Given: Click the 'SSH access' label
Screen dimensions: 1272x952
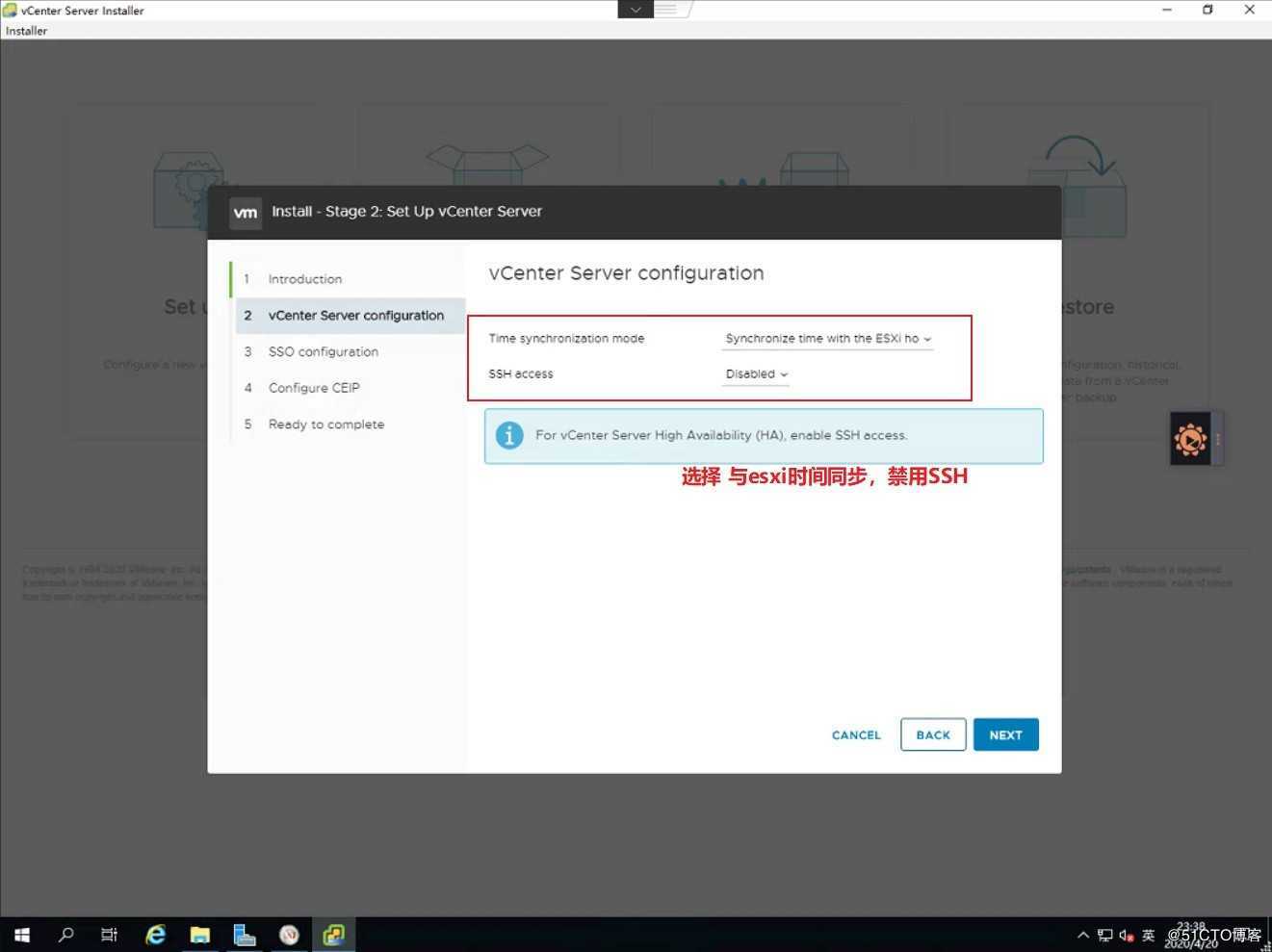Looking at the screenshot, I should [521, 374].
